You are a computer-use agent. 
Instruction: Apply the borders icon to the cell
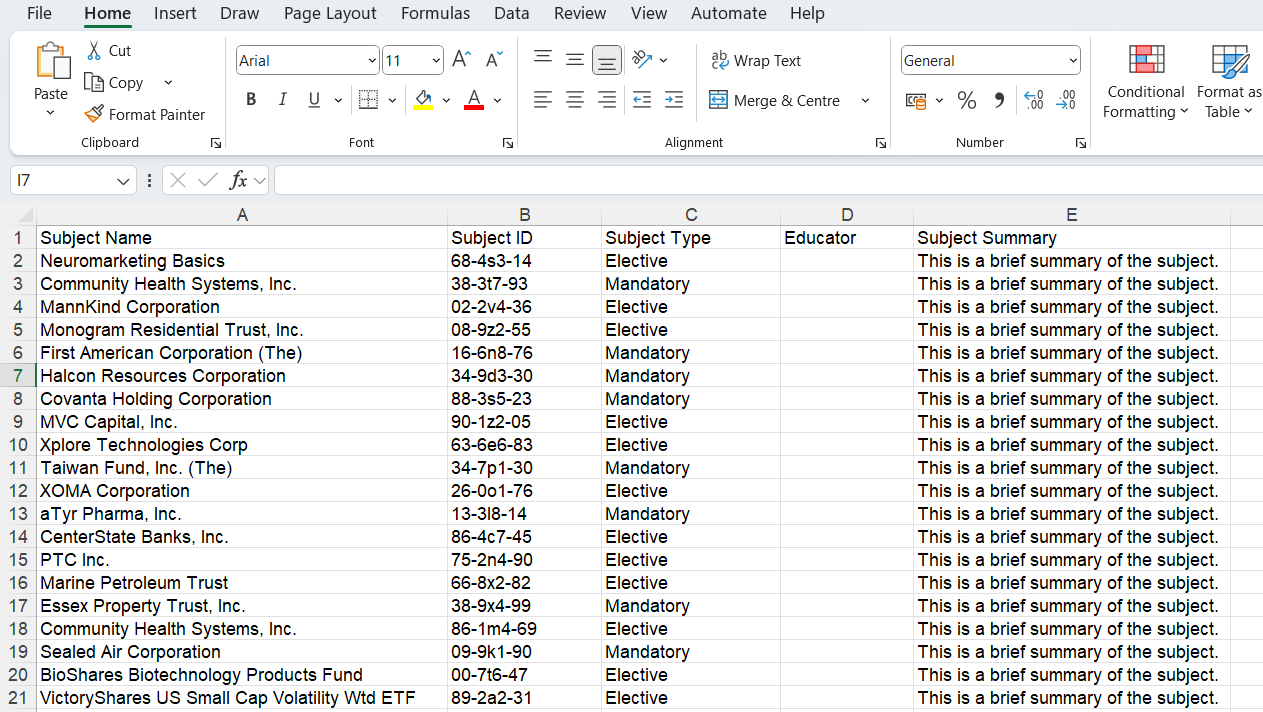(368, 100)
